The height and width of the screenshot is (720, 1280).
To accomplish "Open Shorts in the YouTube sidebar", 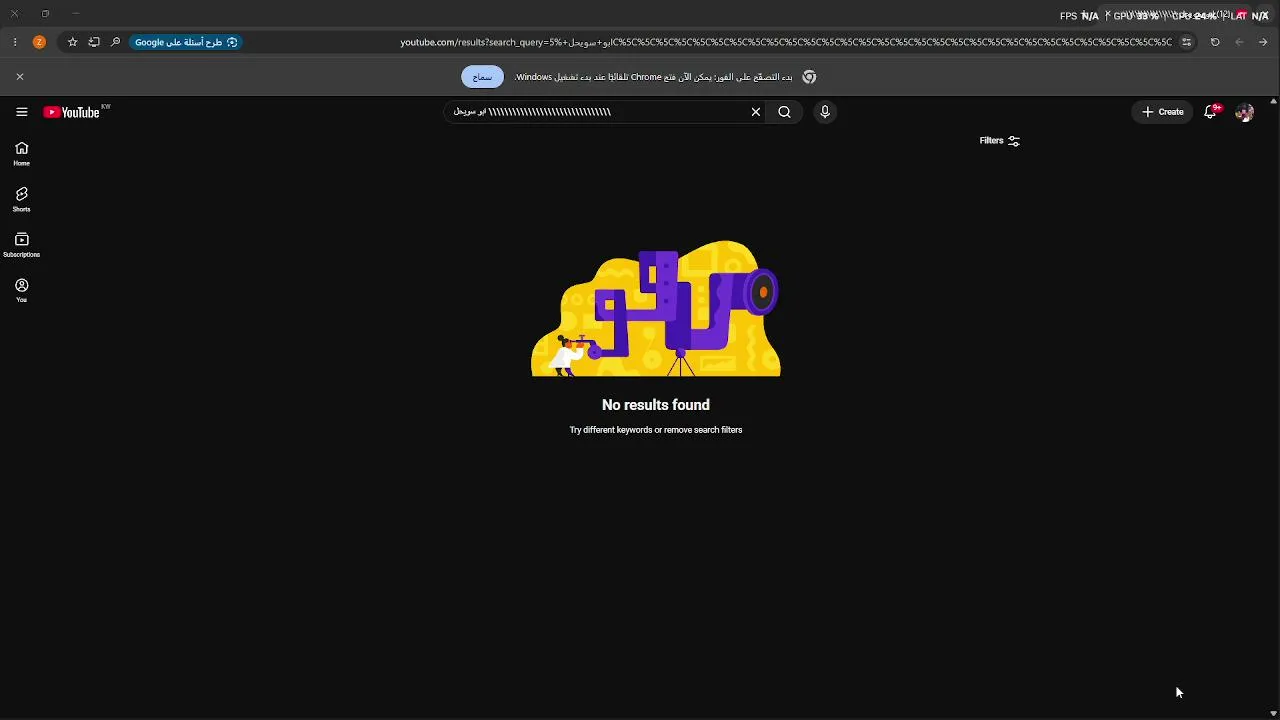I will [21, 199].
